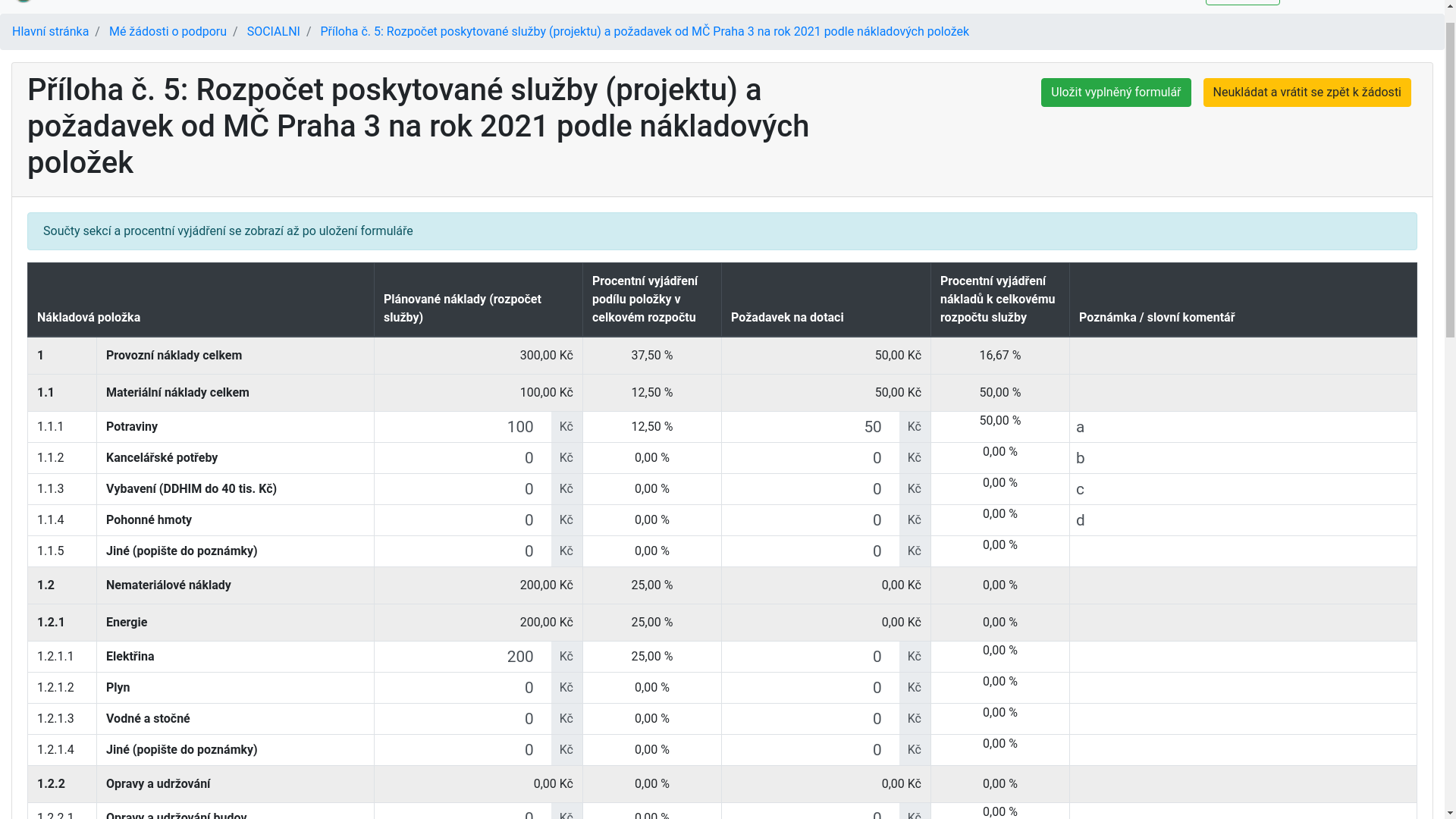Click Plyn subsidy request input field

811,688
